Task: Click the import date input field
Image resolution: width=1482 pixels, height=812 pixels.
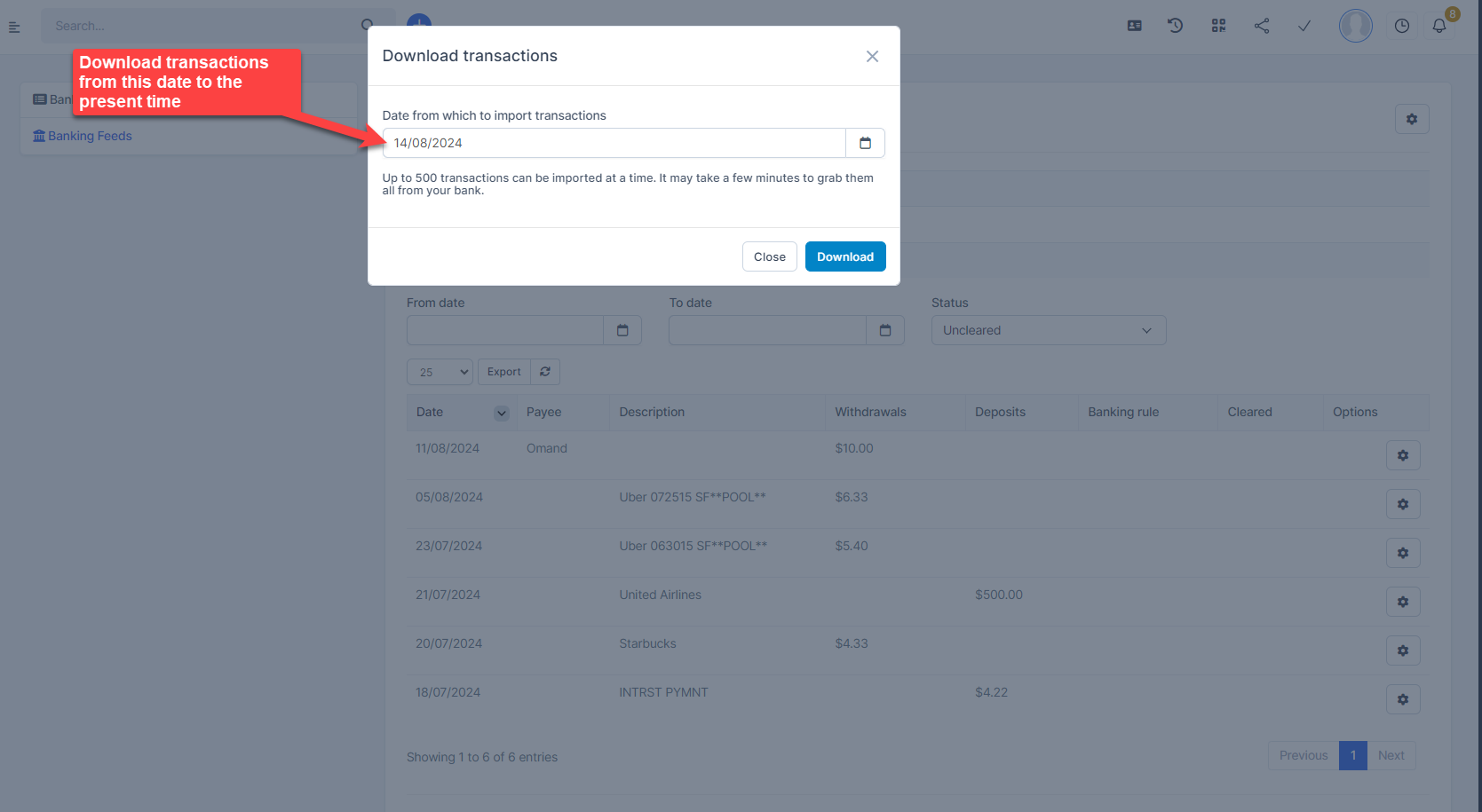Action: 614,143
